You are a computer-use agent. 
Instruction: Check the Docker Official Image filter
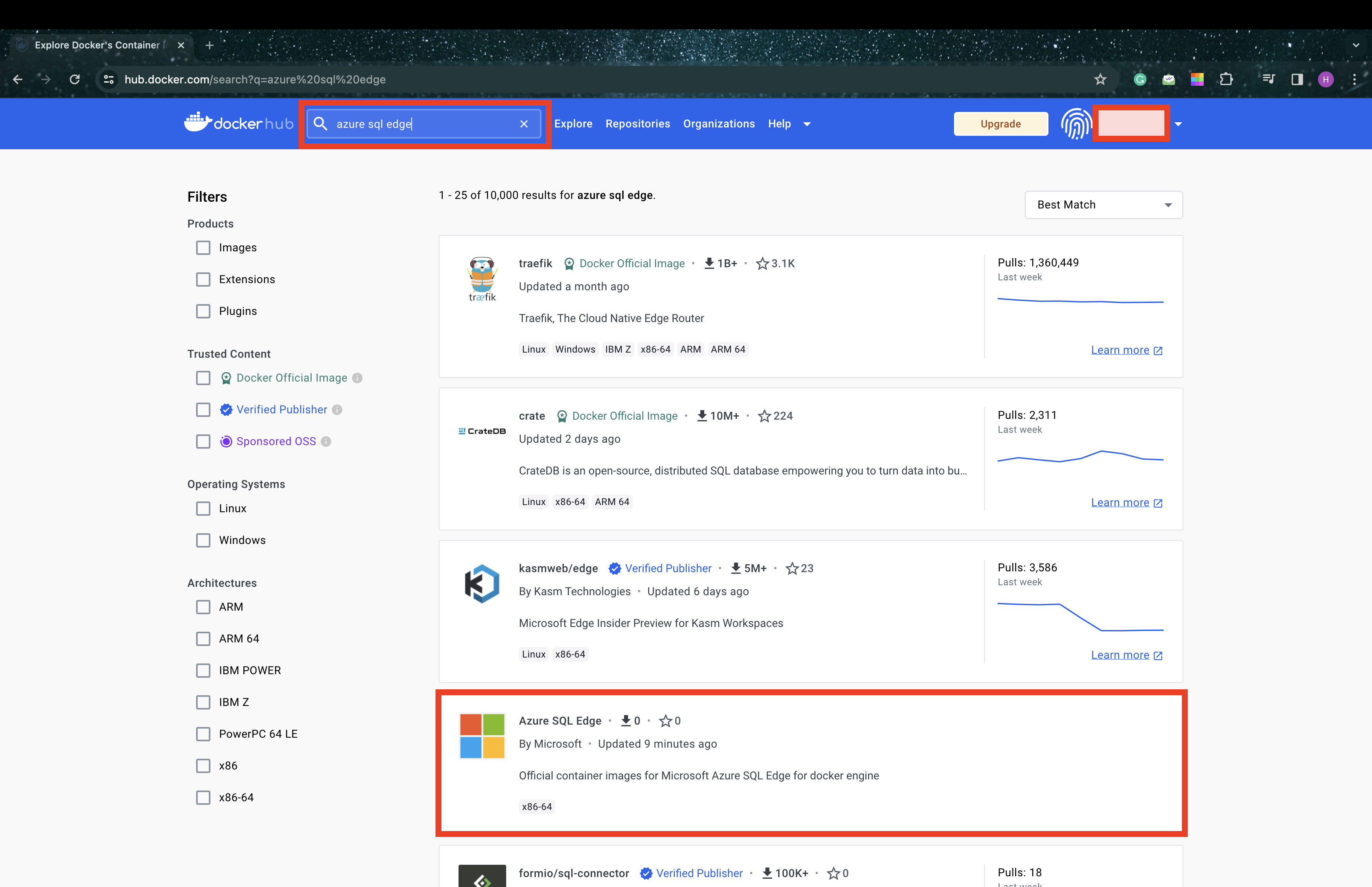(x=203, y=378)
